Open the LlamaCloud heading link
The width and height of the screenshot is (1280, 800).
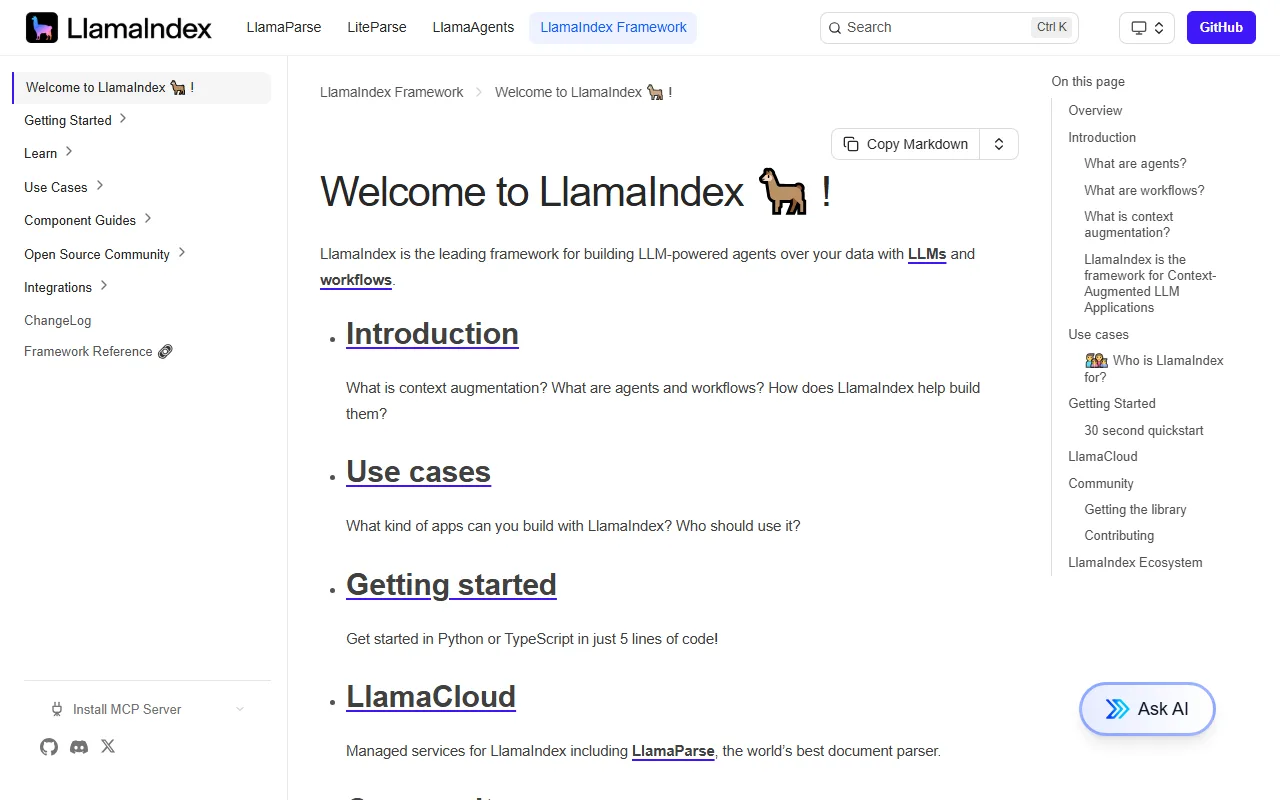click(431, 697)
